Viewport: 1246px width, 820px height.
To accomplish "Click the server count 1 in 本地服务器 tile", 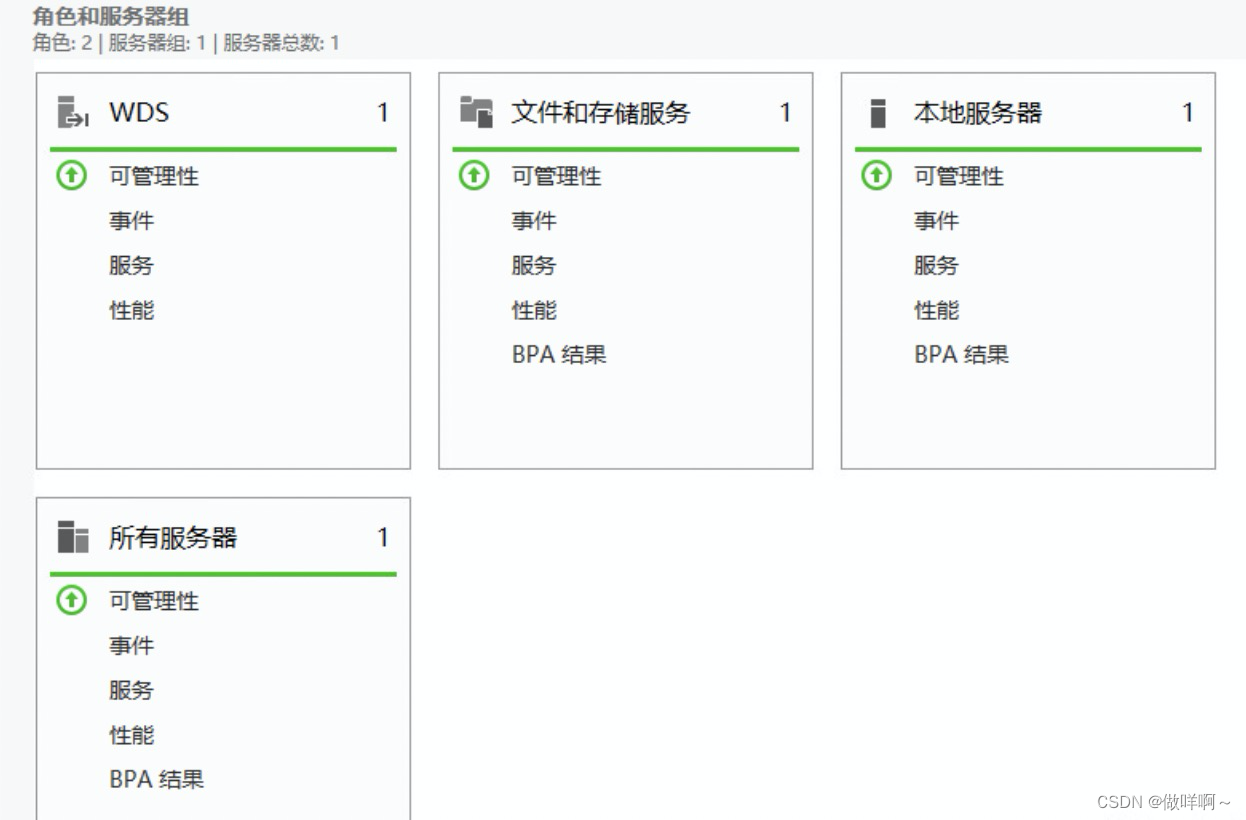I will pos(1188,113).
